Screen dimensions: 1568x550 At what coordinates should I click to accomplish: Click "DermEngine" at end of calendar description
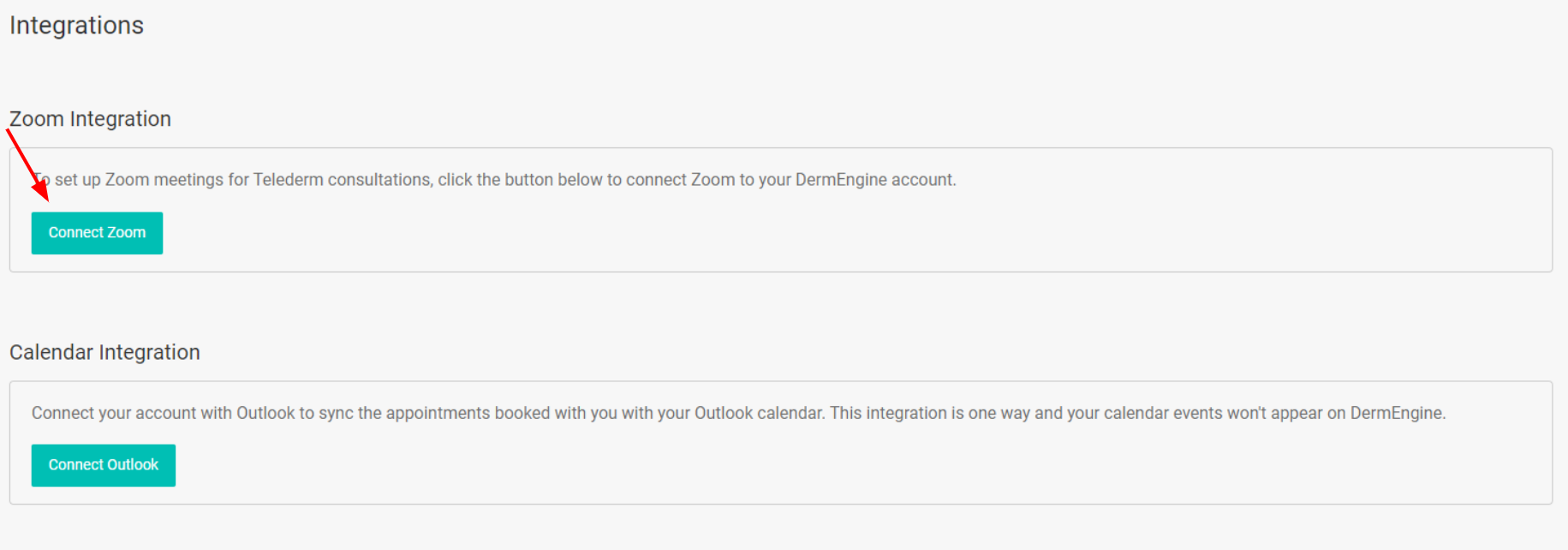[x=1397, y=413]
